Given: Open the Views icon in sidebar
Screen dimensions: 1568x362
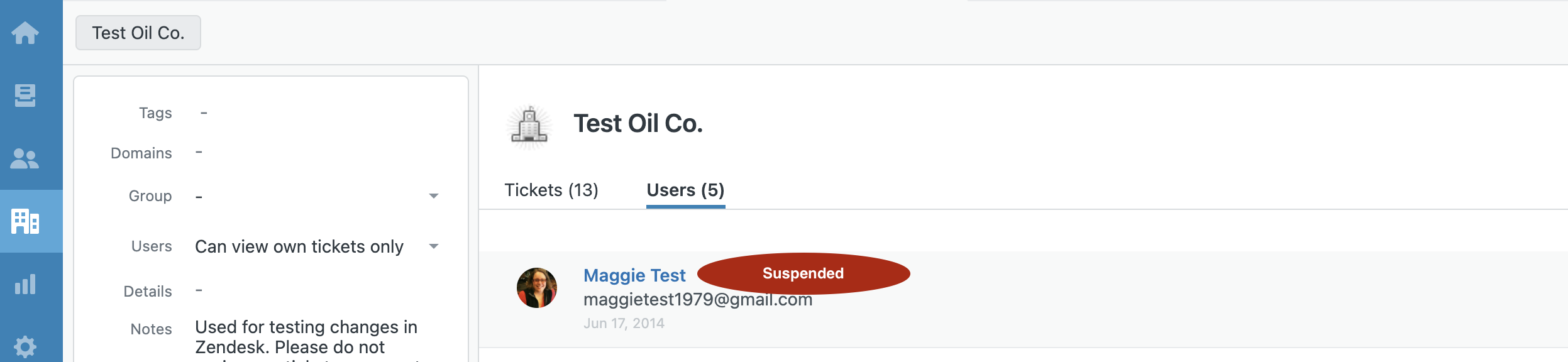Looking at the screenshot, I should (x=25, y=96).
